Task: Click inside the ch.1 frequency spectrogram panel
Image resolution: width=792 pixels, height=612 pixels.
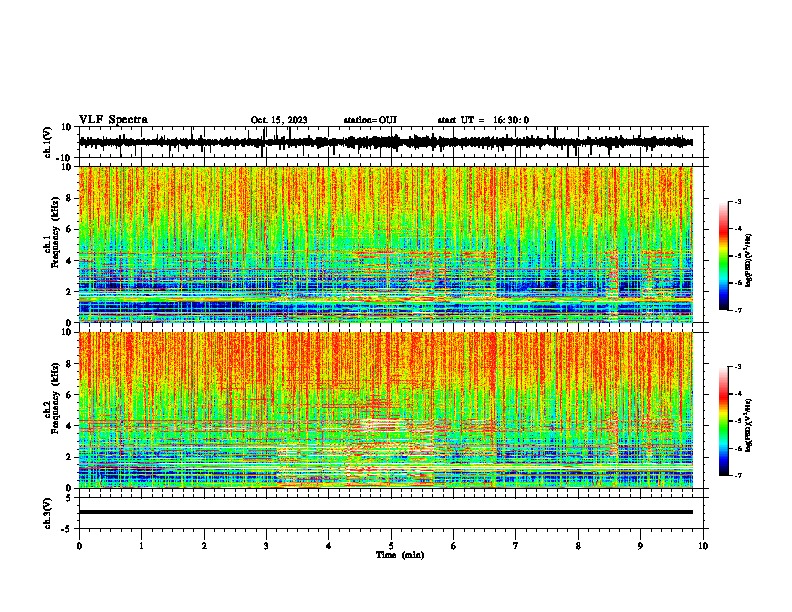Action: (386, 244)
